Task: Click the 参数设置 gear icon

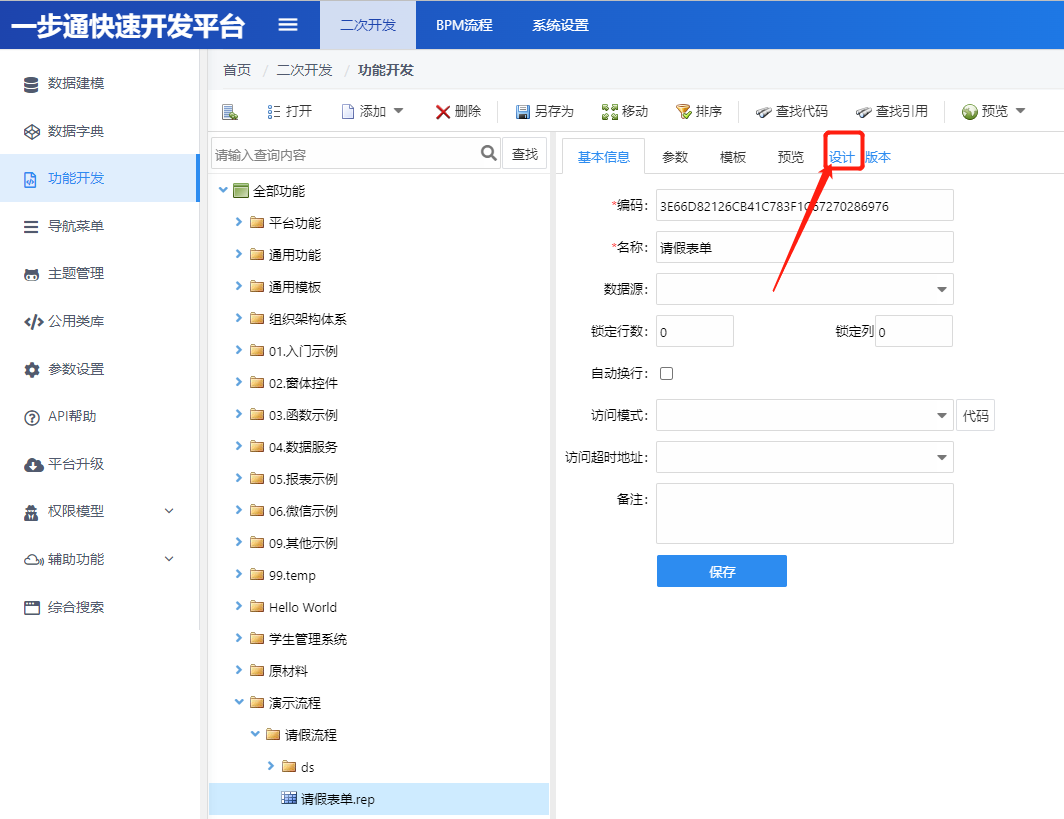Action: pos(31,370)
